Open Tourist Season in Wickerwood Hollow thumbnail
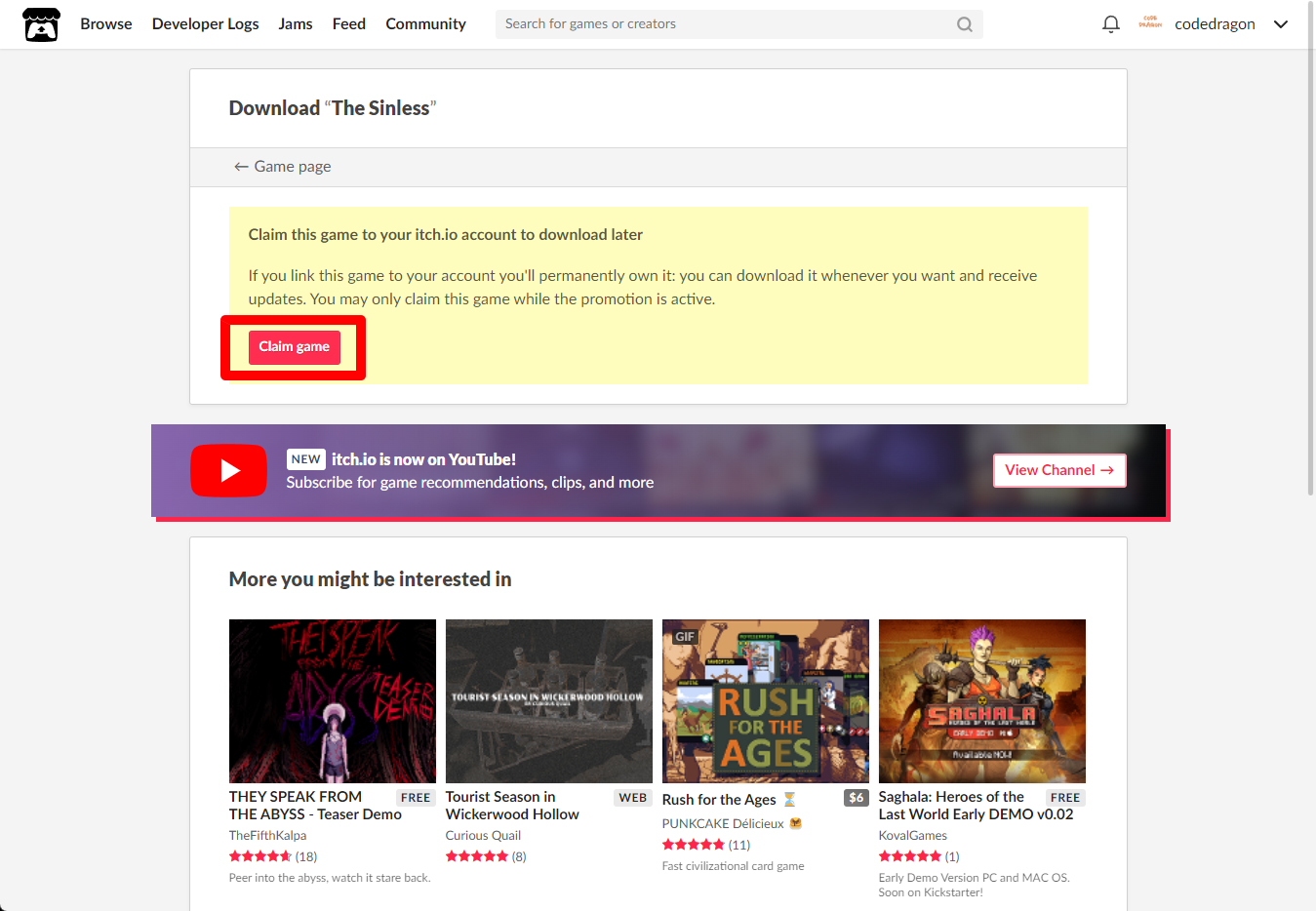 [x=549, y=701]
